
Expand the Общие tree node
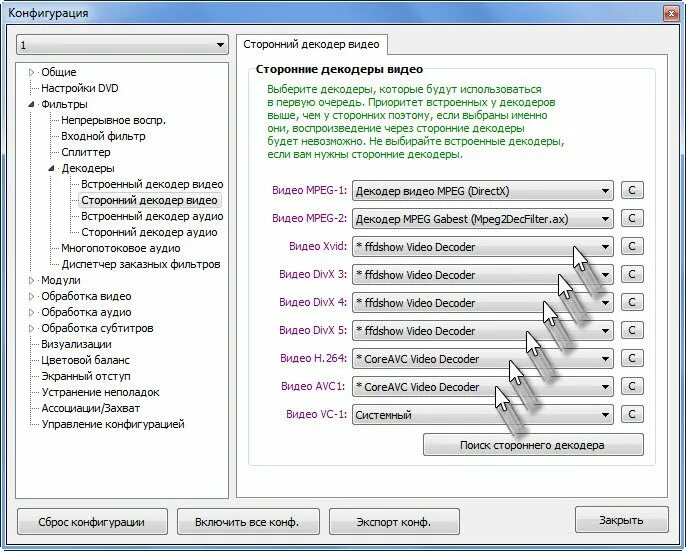pos(31,72)
